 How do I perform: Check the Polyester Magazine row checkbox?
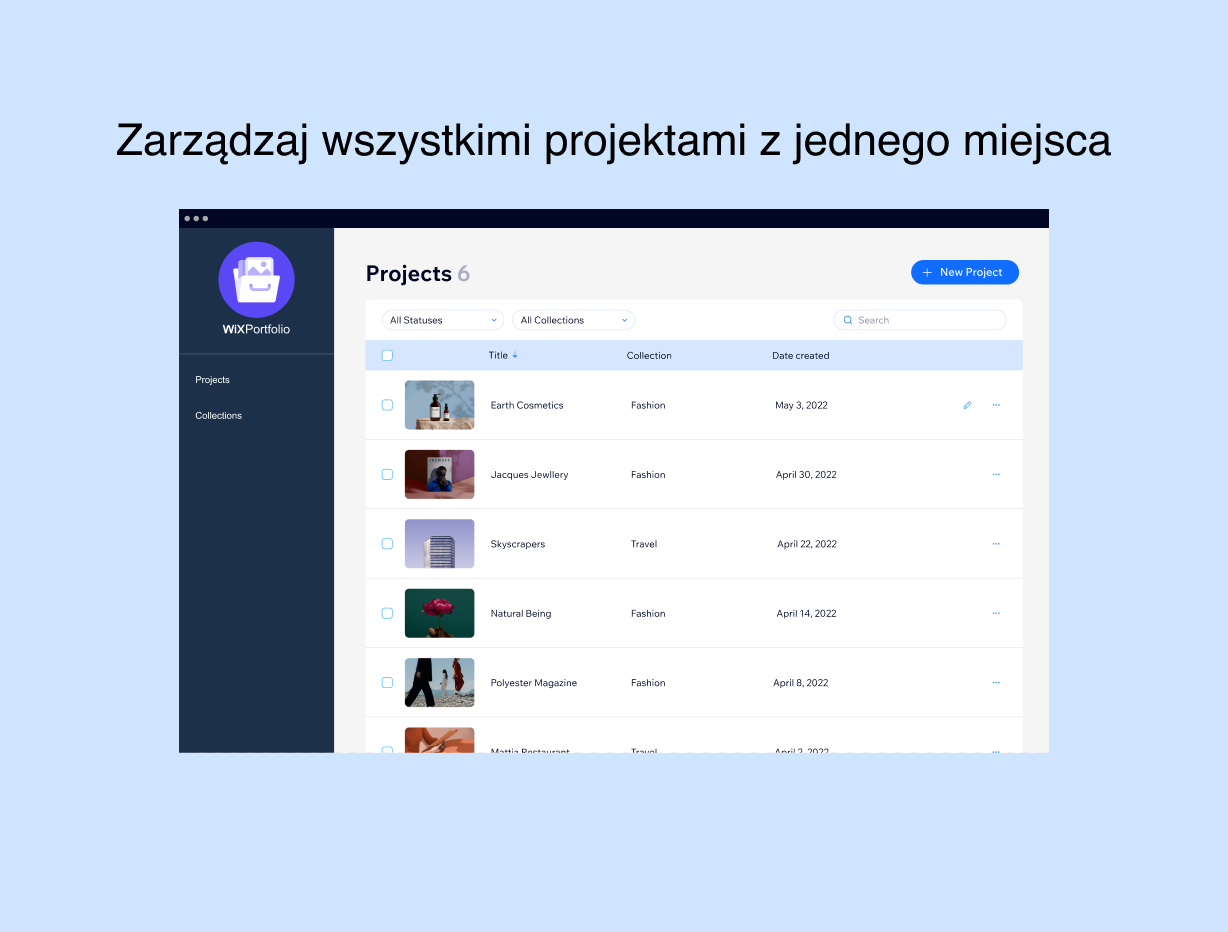coord(387,682)
